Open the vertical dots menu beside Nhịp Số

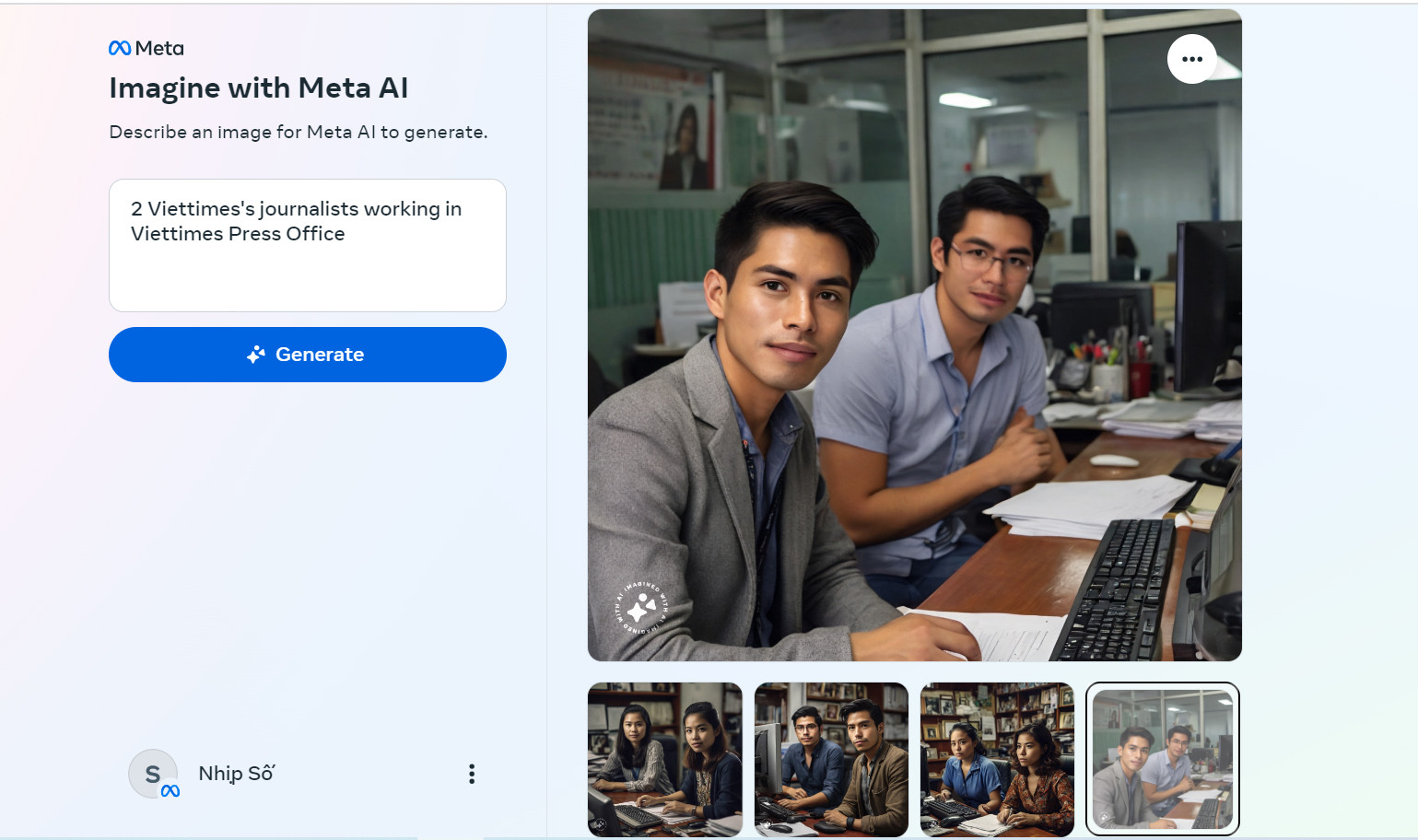pos(472,774)
